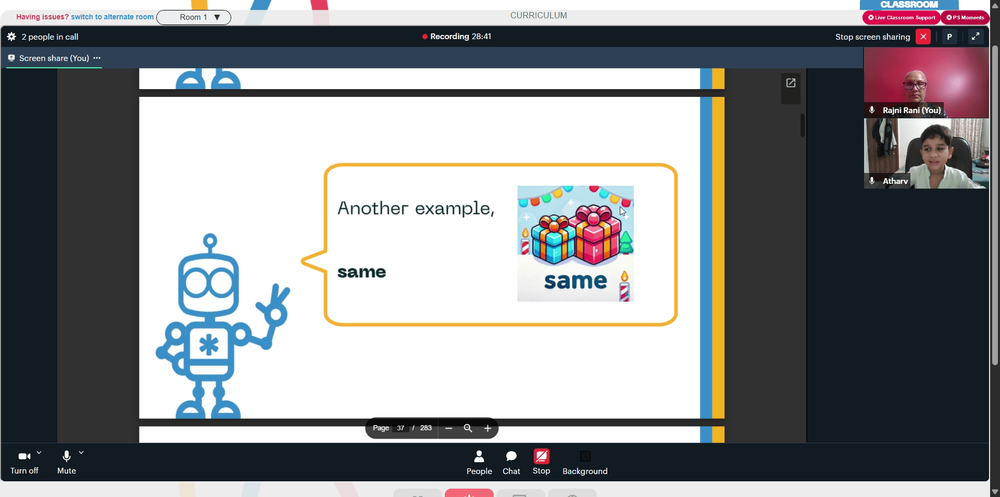Viewport: 1000px width, 497px height.
Task: Click the PDF magnifier zoom icon
Action: (468, 428)
